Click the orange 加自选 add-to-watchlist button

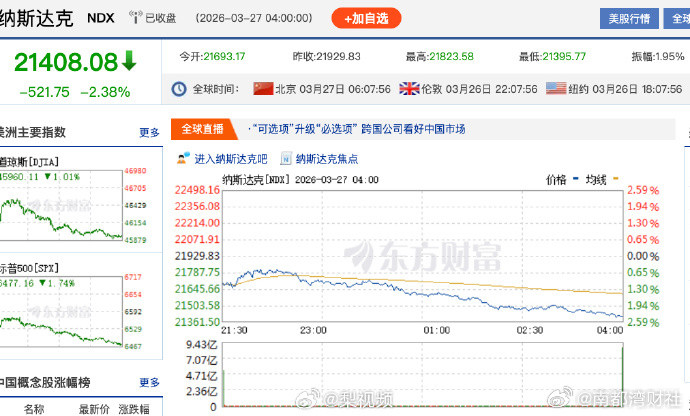point(366,18)
